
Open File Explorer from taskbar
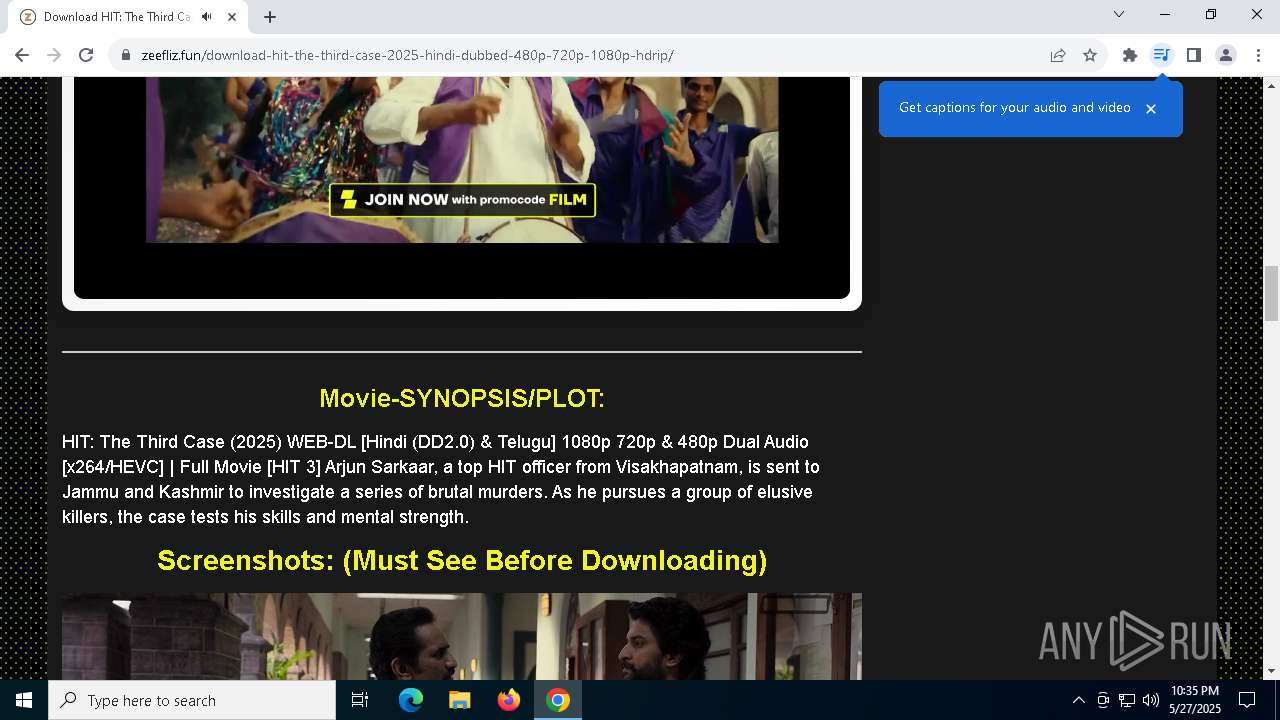click(x=460, y=700)
